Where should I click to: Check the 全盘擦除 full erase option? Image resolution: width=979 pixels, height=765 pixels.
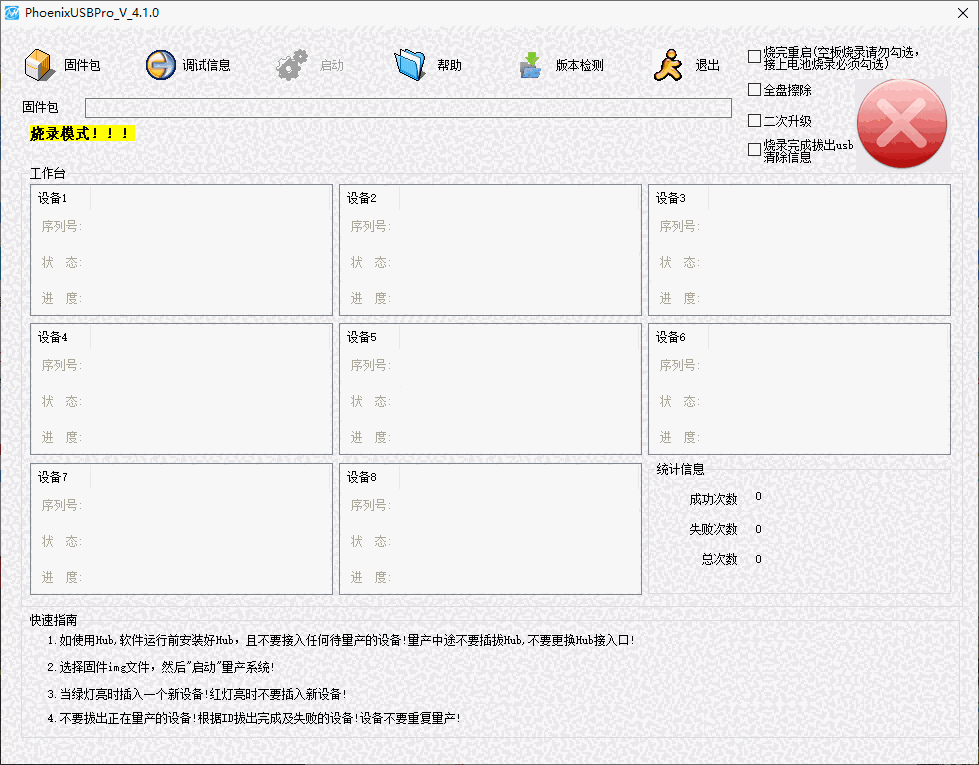pyautogui.click(x=754, y=90)
